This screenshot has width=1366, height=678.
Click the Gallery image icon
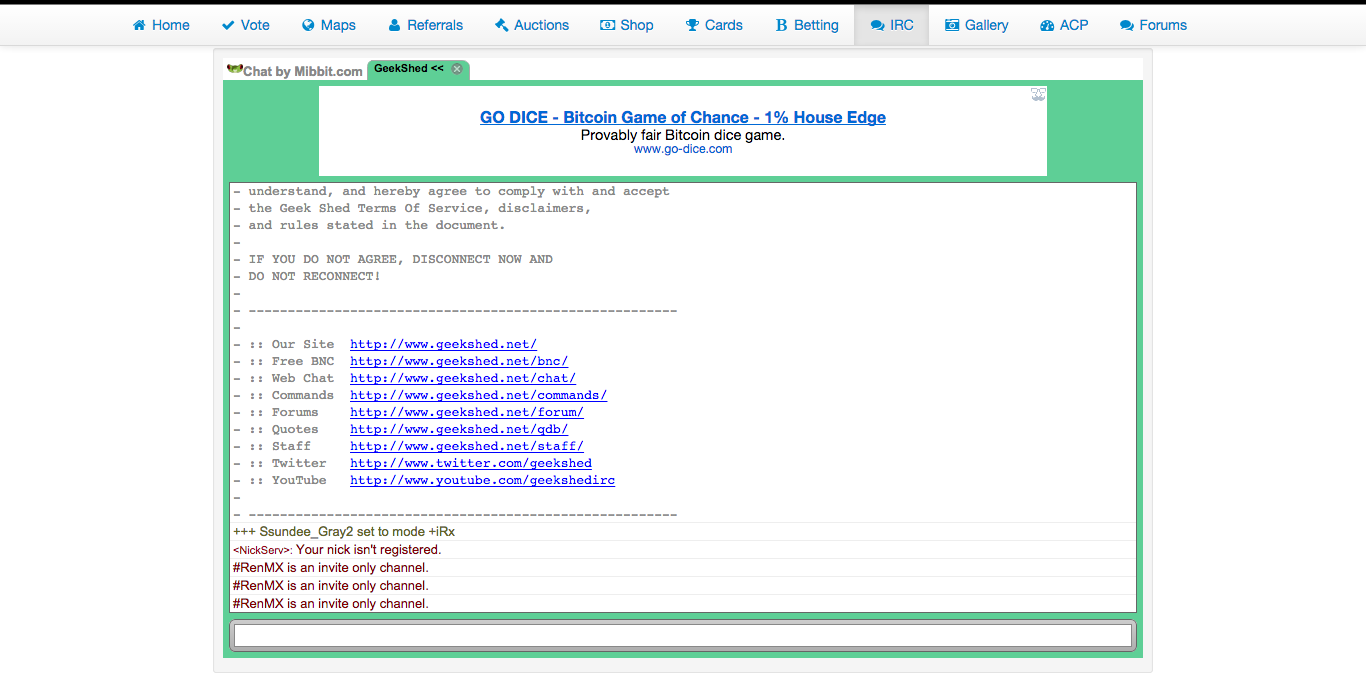click(x=953, y=24)
